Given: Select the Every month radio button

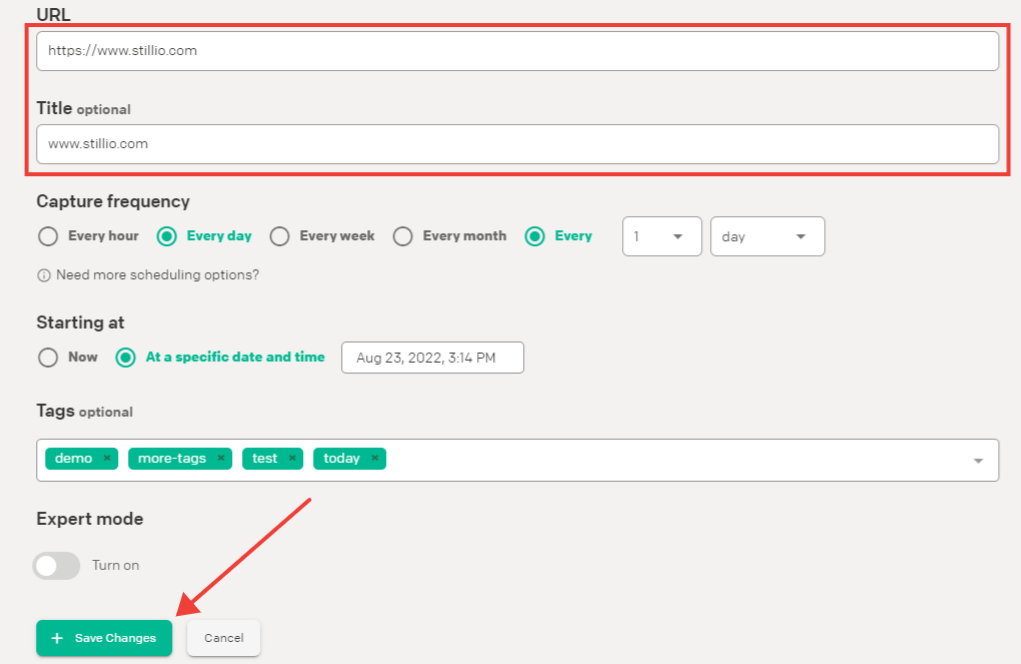Looking at the screenshot, I should (402, 236).
